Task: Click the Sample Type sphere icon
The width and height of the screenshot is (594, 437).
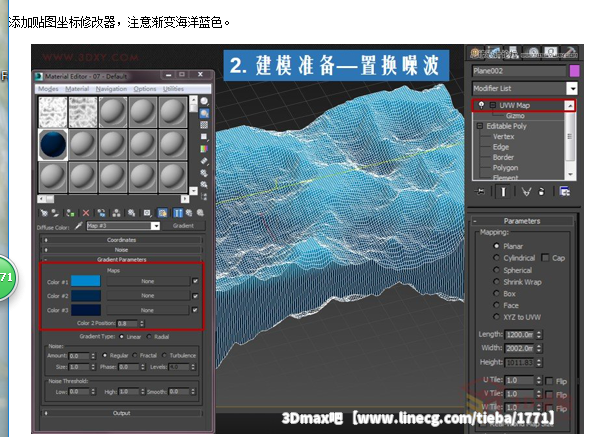Action: [x=204, y=101]
